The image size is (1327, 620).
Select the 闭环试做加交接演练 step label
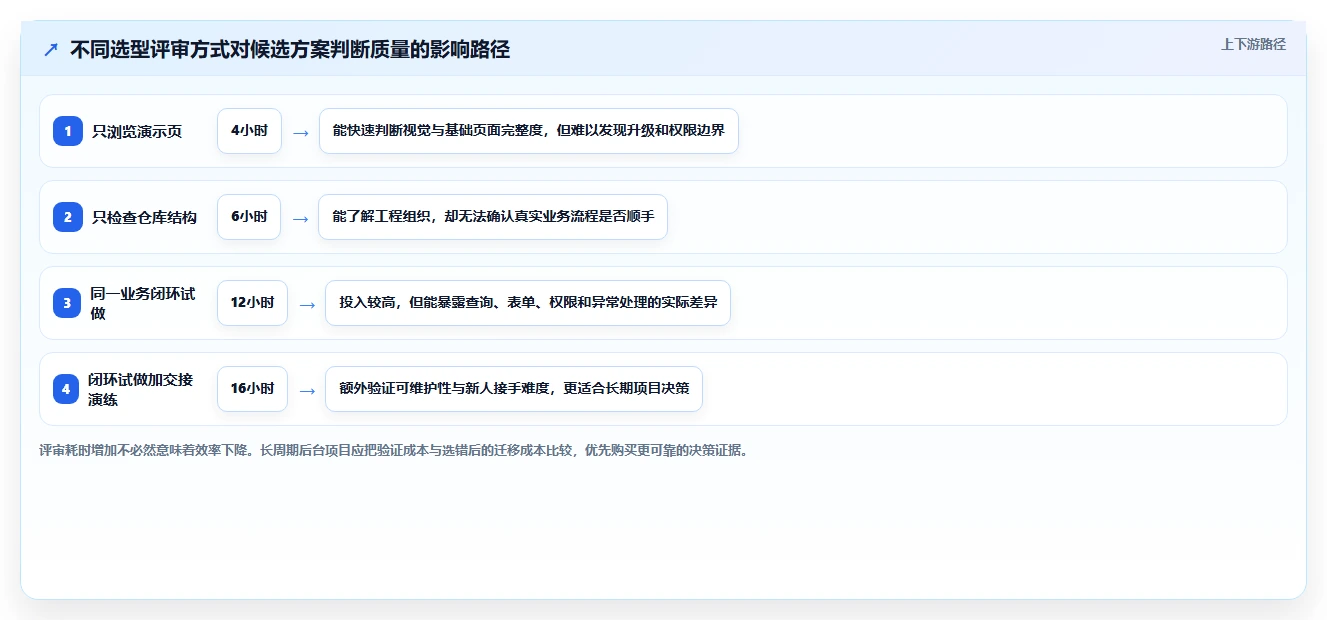click(x=143, y=389)
